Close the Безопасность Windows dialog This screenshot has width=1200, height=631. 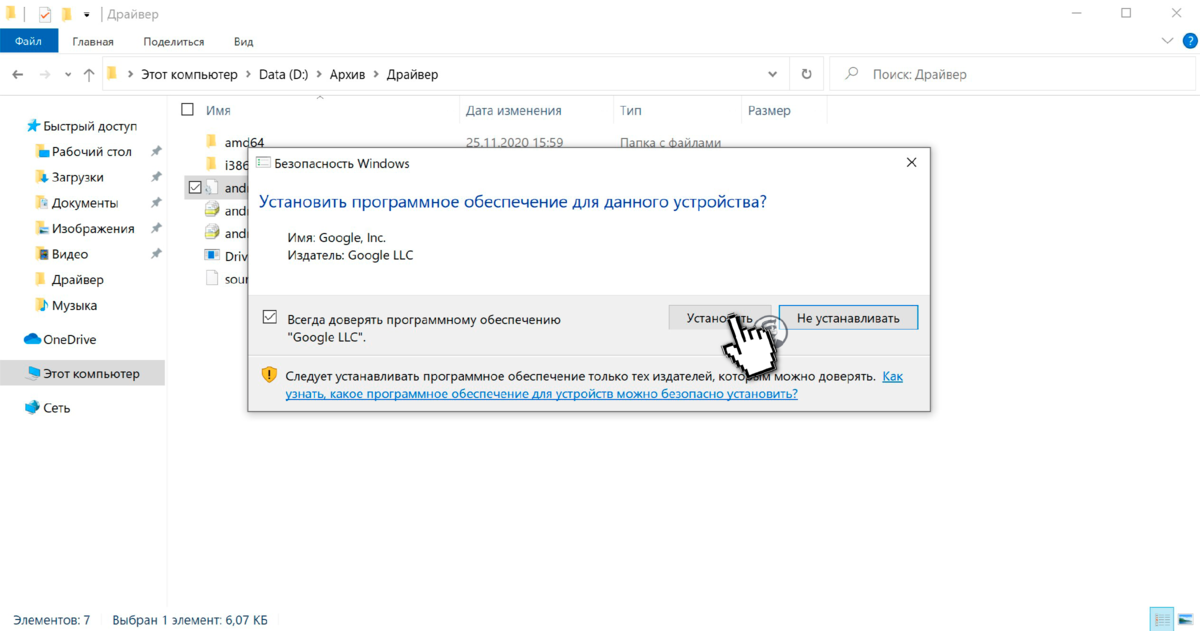[x=911, y=163]
